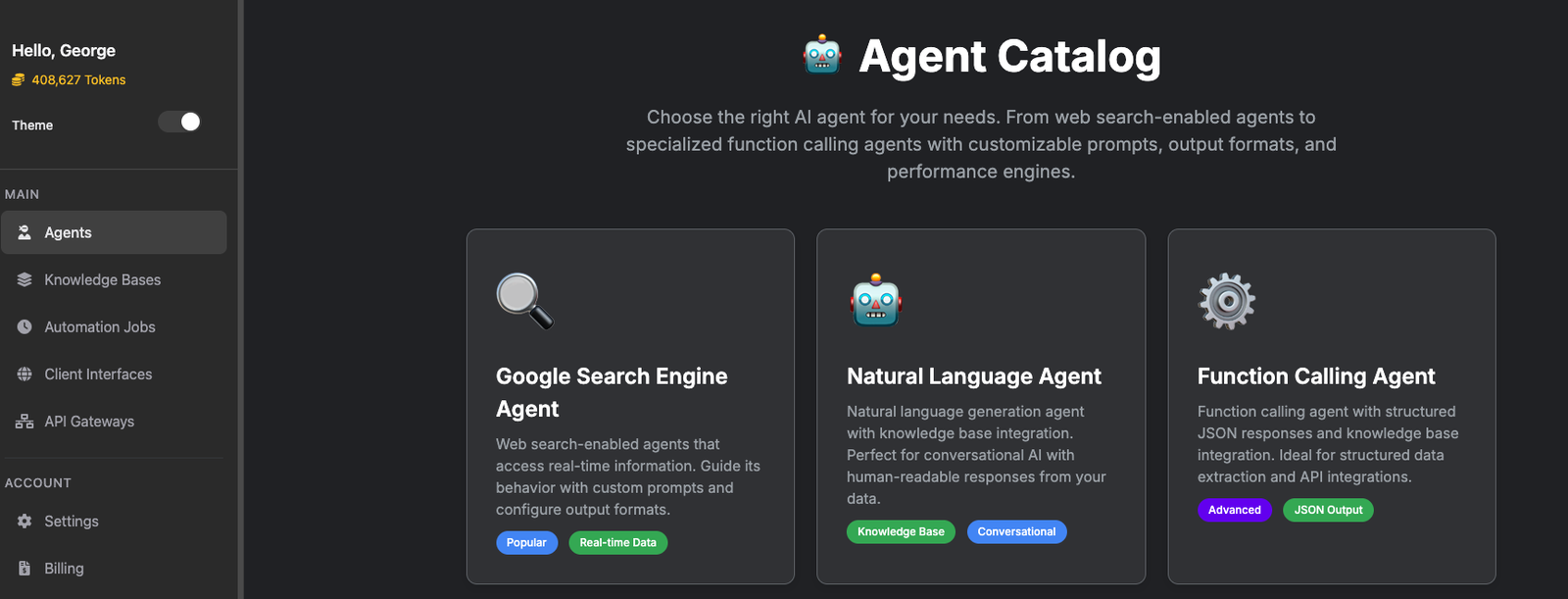Click the 408,627 Tokens balance
Viewport: 1568px width, 599px height.
[78, 80]
